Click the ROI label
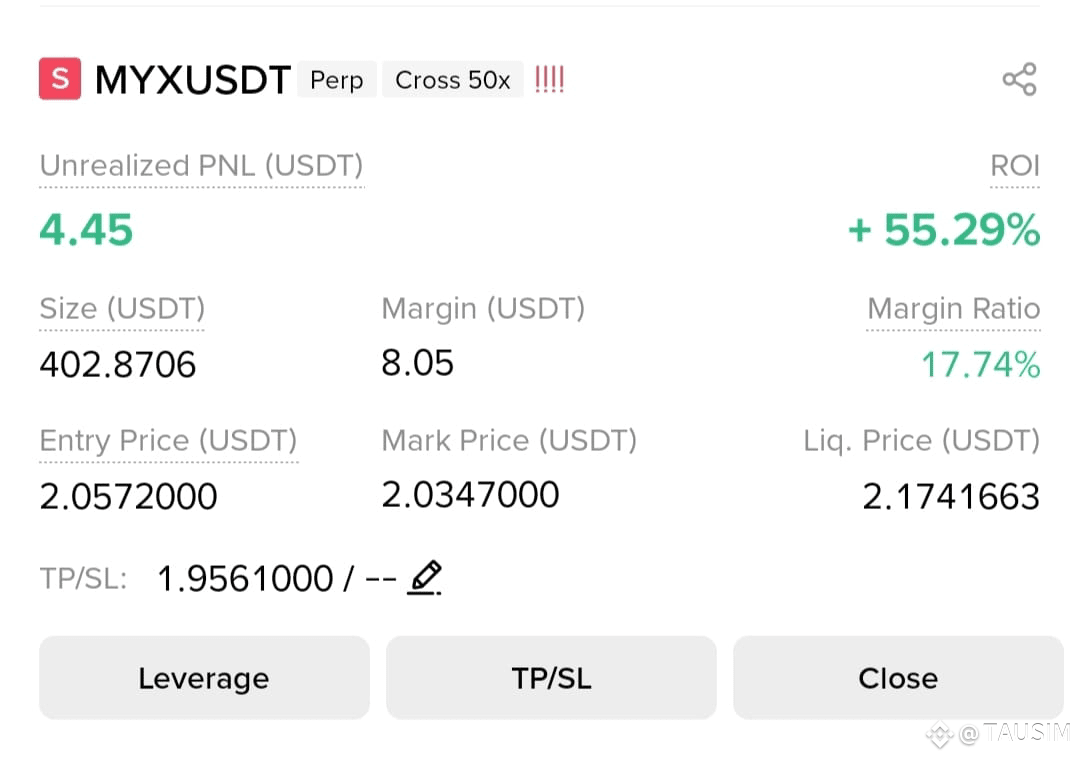1080x760 pixels. click(x=1015, y=166)
